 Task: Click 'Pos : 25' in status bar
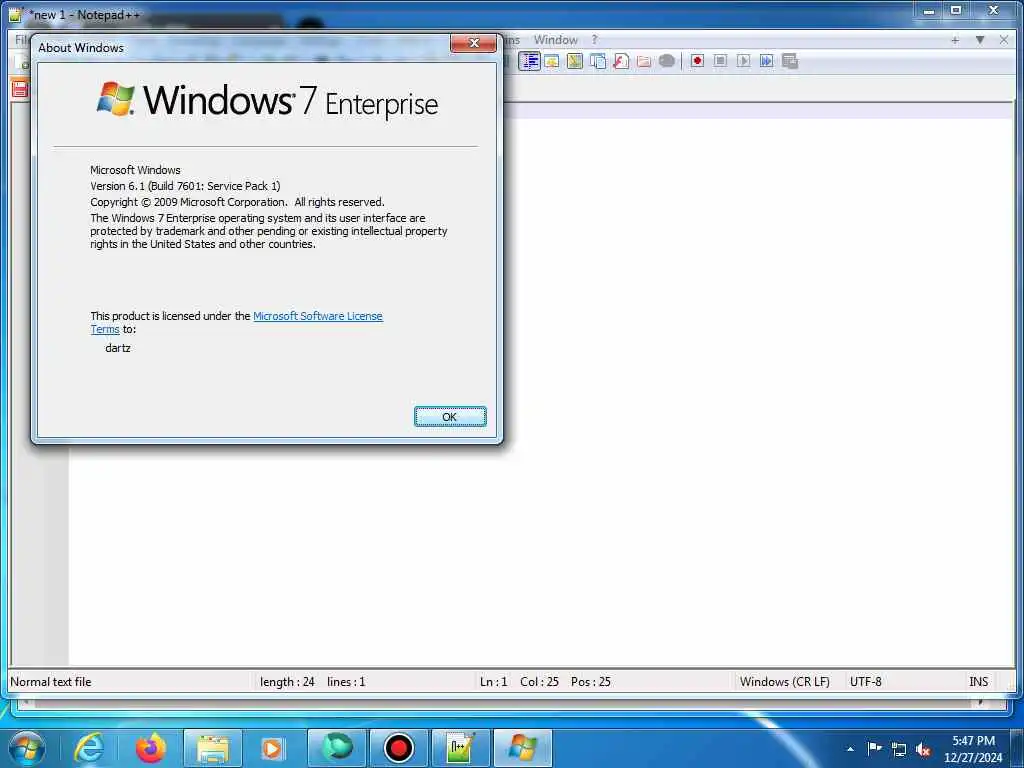(591, 682)
